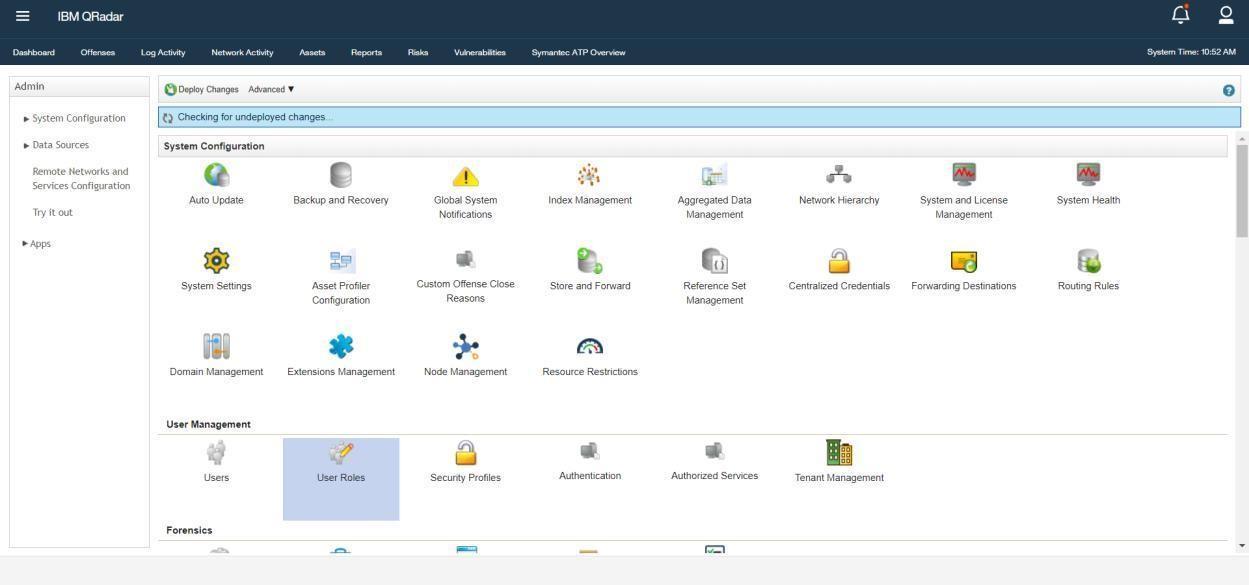Open Aggregated Data Management
1249x585 pixels.
[x=714, y=192]
